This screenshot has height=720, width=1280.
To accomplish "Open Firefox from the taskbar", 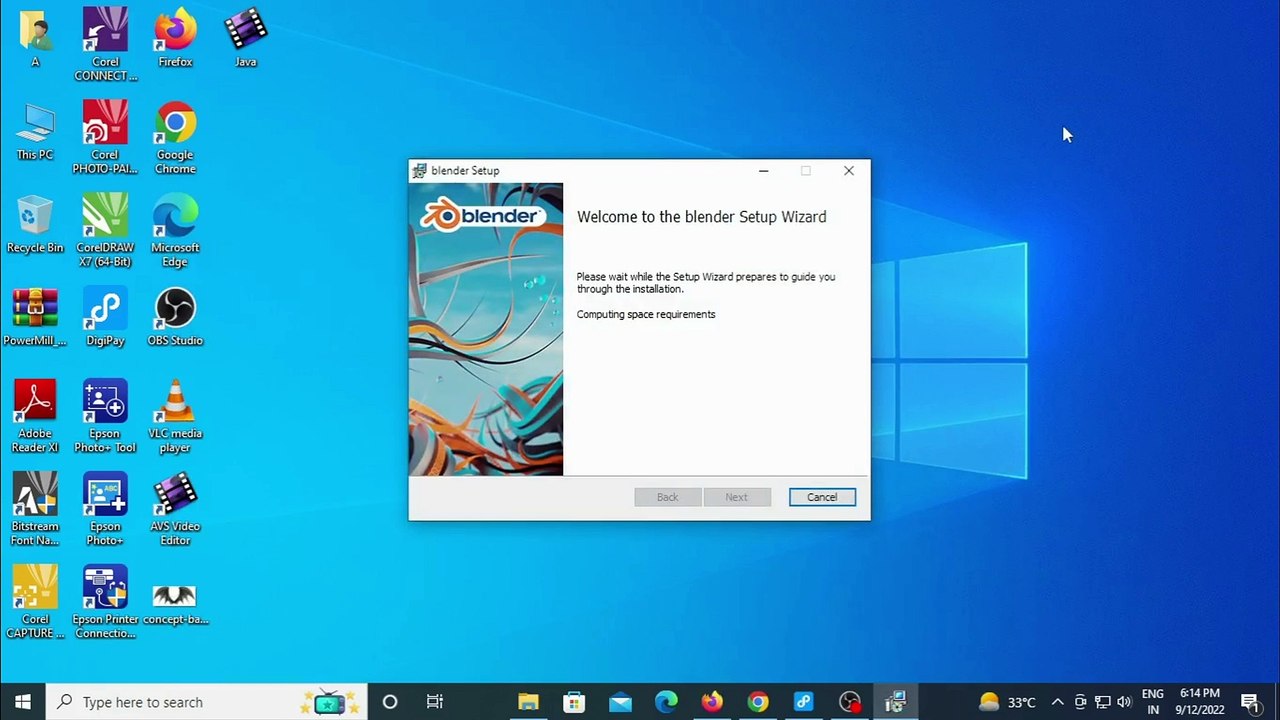I will pyautogui.click(x=712, y=702).
